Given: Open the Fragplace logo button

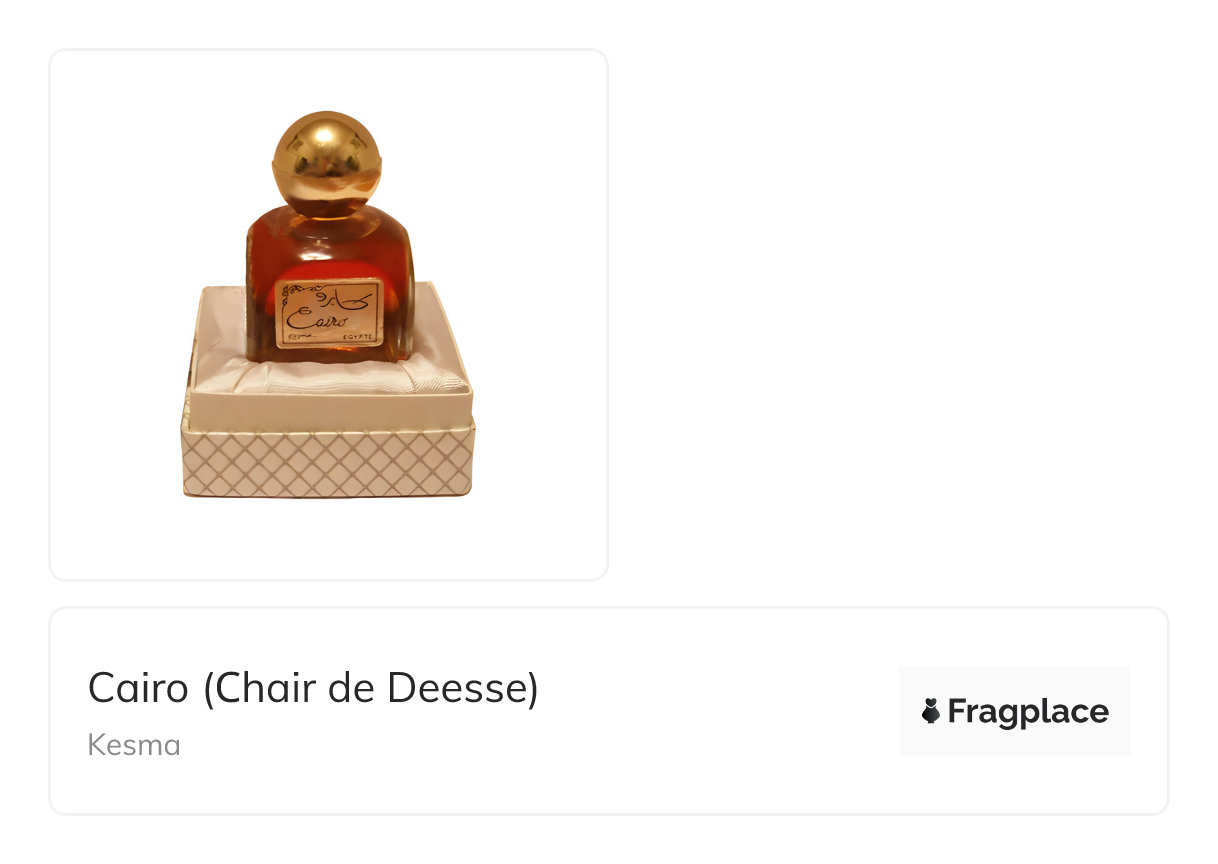Looking at the screenshot, I should [x=1014, y=711].
